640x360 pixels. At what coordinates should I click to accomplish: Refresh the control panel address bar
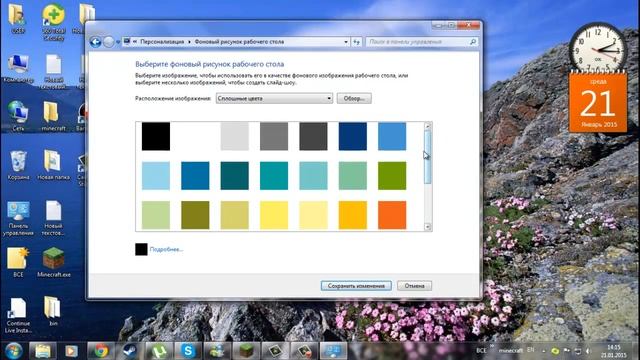[x=356, y=42]
